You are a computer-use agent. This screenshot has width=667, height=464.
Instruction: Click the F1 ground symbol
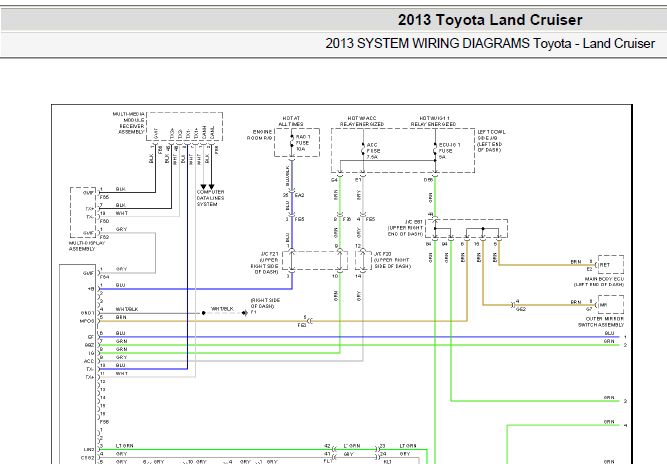click(x=245, y=313)
